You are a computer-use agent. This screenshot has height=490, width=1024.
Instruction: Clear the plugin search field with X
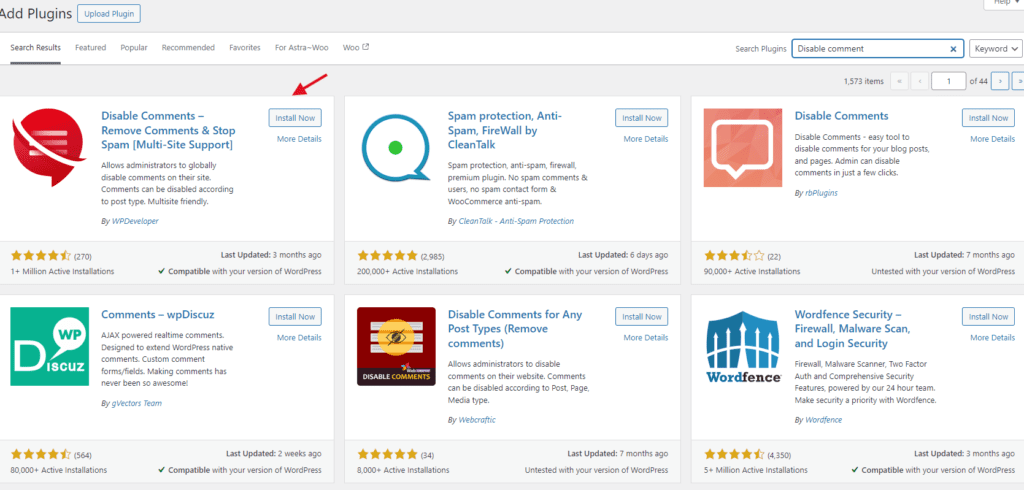pos(953,48)
